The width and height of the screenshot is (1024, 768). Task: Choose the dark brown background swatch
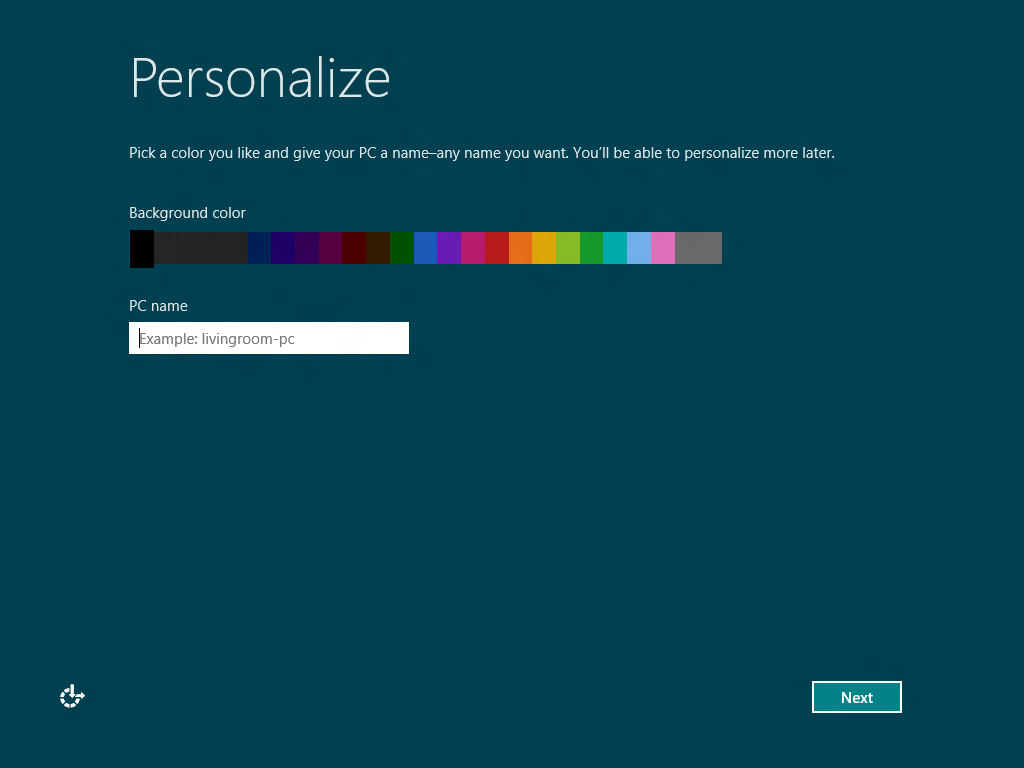tap(378, 248)
